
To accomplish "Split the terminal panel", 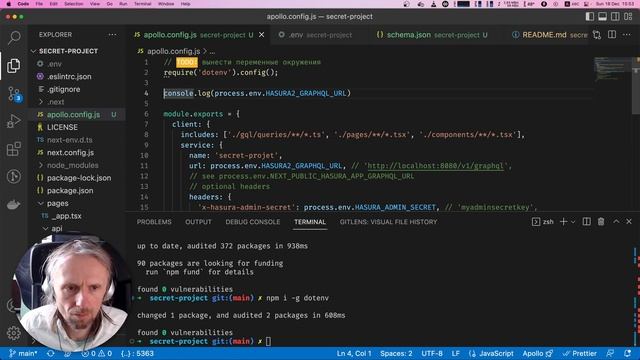I will [x=587, y=222].
